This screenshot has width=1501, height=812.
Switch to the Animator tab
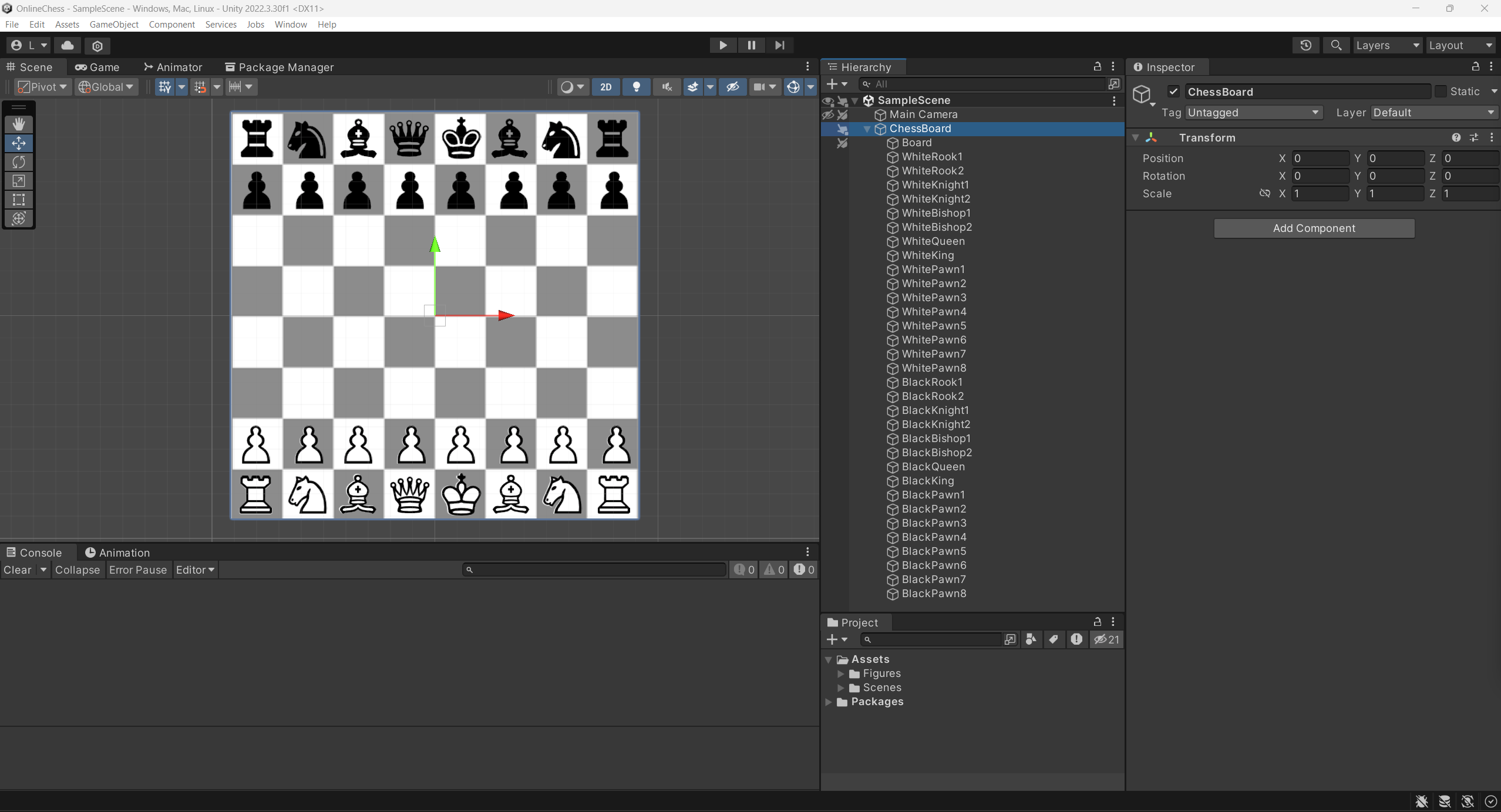tap(173, 67)
